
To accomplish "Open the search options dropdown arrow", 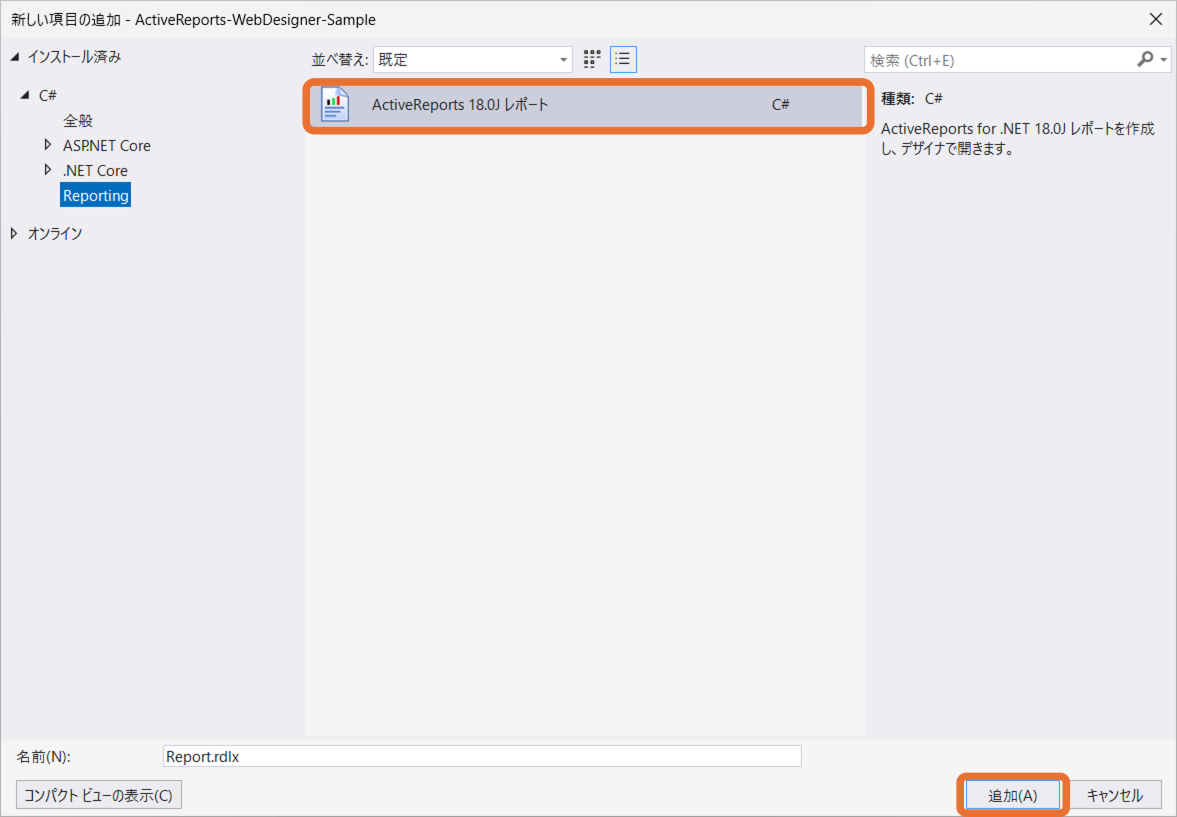I will pyautogui.click(x=1163, y=59).
